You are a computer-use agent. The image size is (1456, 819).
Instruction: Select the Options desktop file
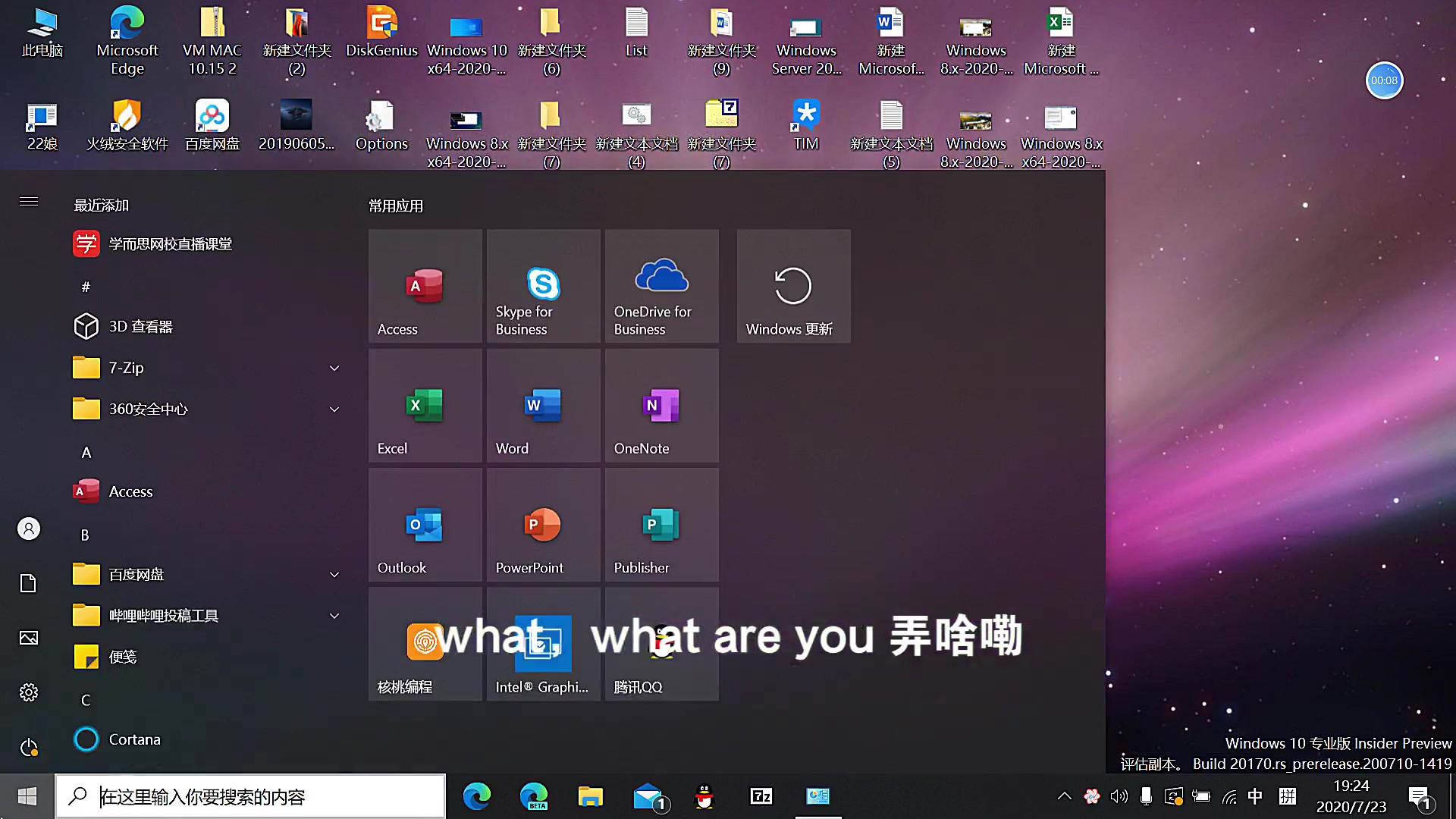click(381, 126)
